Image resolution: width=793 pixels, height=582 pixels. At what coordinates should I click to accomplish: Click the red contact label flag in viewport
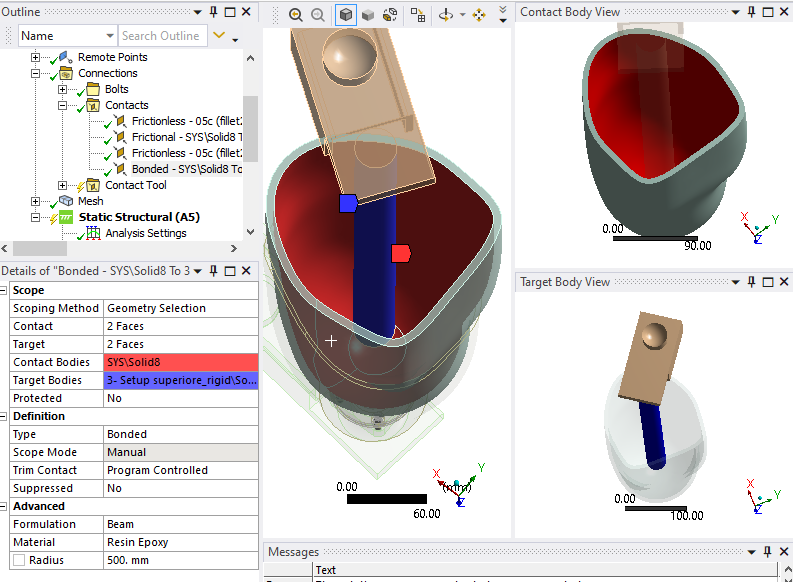pyautogui.click(x=401, y=253)
